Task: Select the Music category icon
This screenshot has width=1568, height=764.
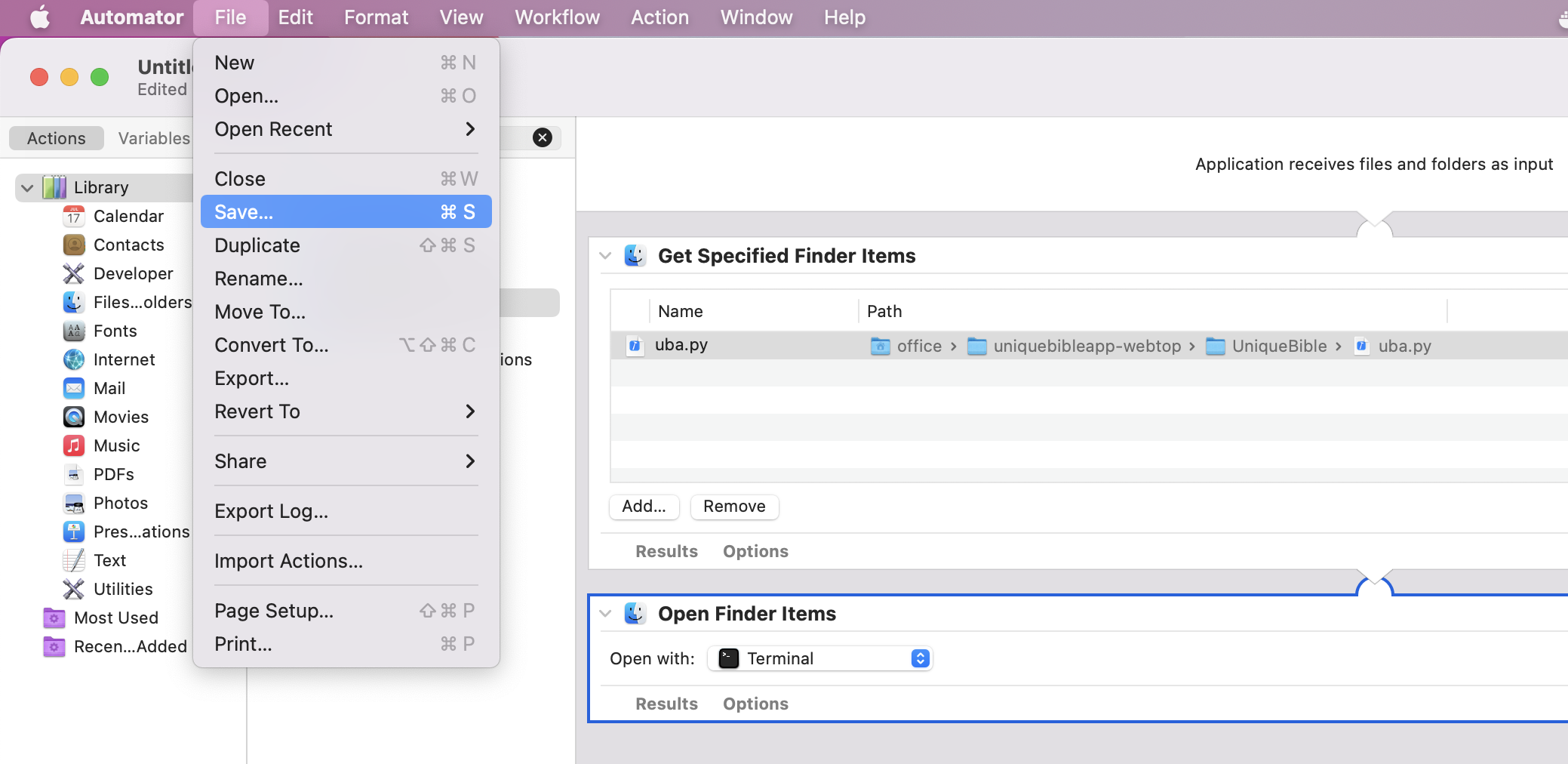Action: coord(74,445)
